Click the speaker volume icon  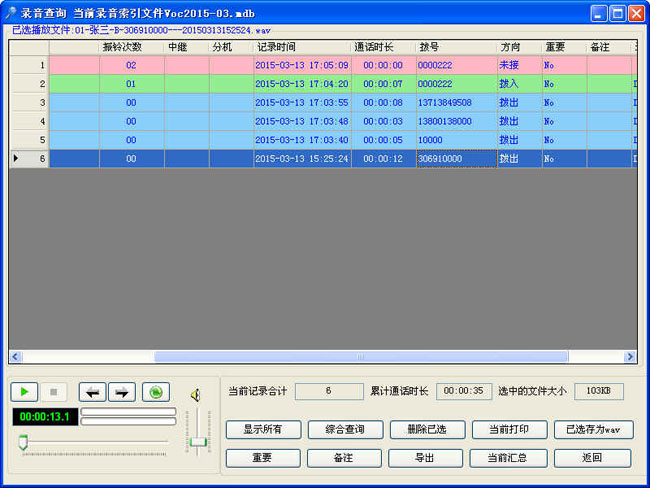click(x=197, y=394)
